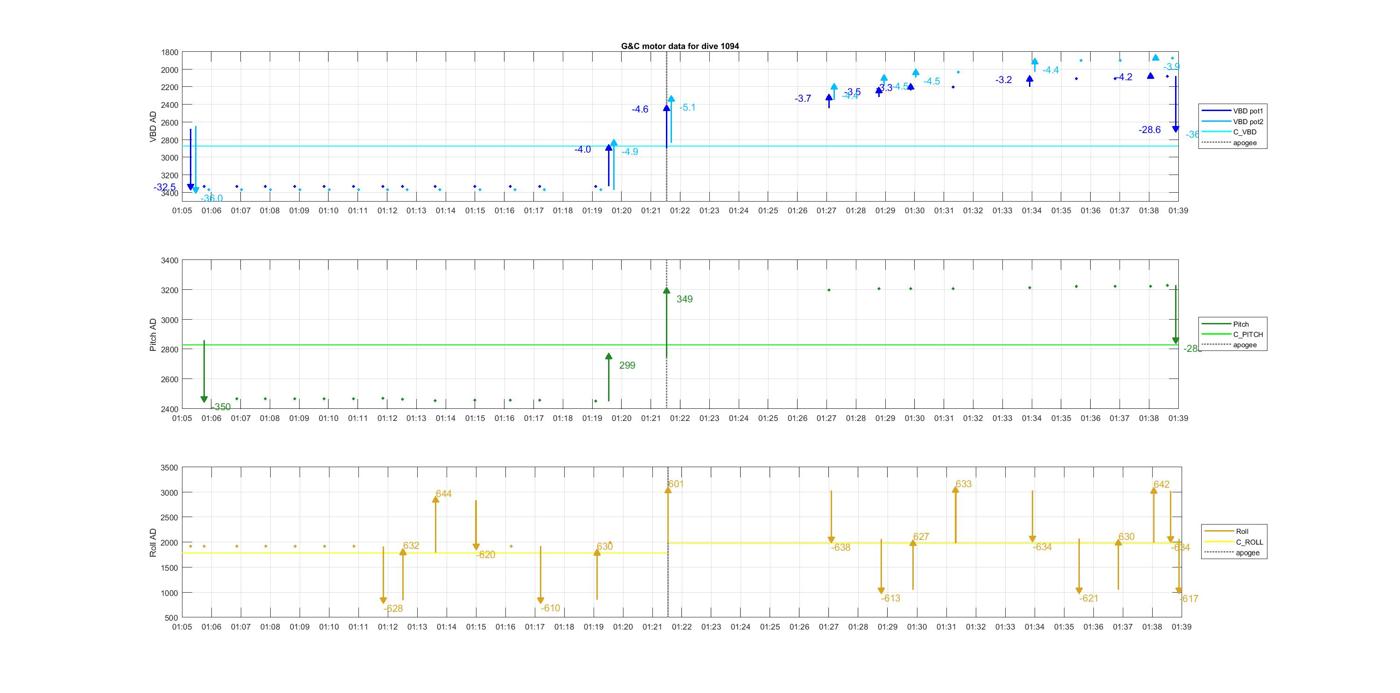Click the "-4.2" VBD data label
Viewport: 1400px width, 693px height.
(x=1125, y=77)
